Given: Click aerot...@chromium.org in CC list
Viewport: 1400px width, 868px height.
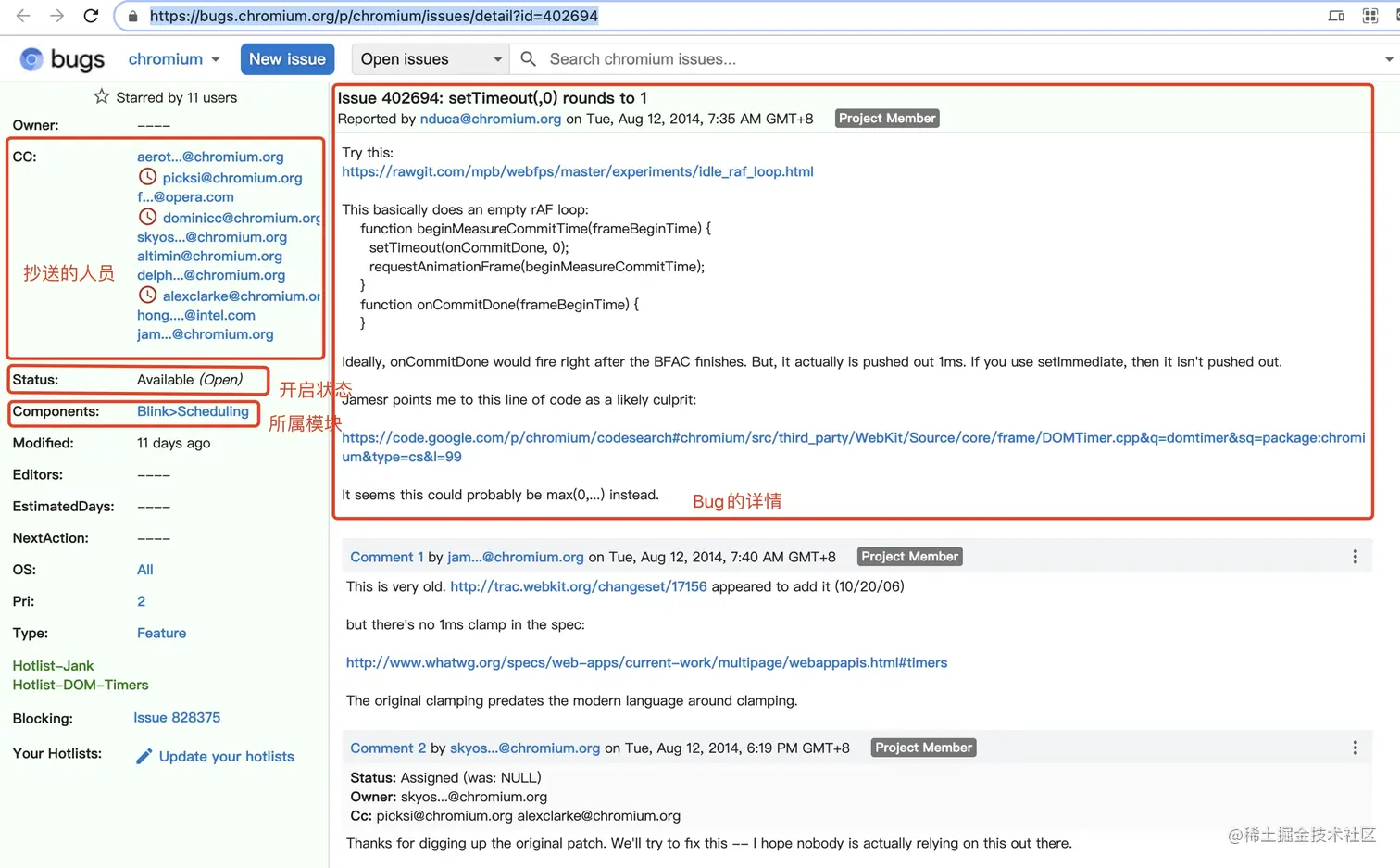Looking at the screenshot, I should (x=210, y=157).
